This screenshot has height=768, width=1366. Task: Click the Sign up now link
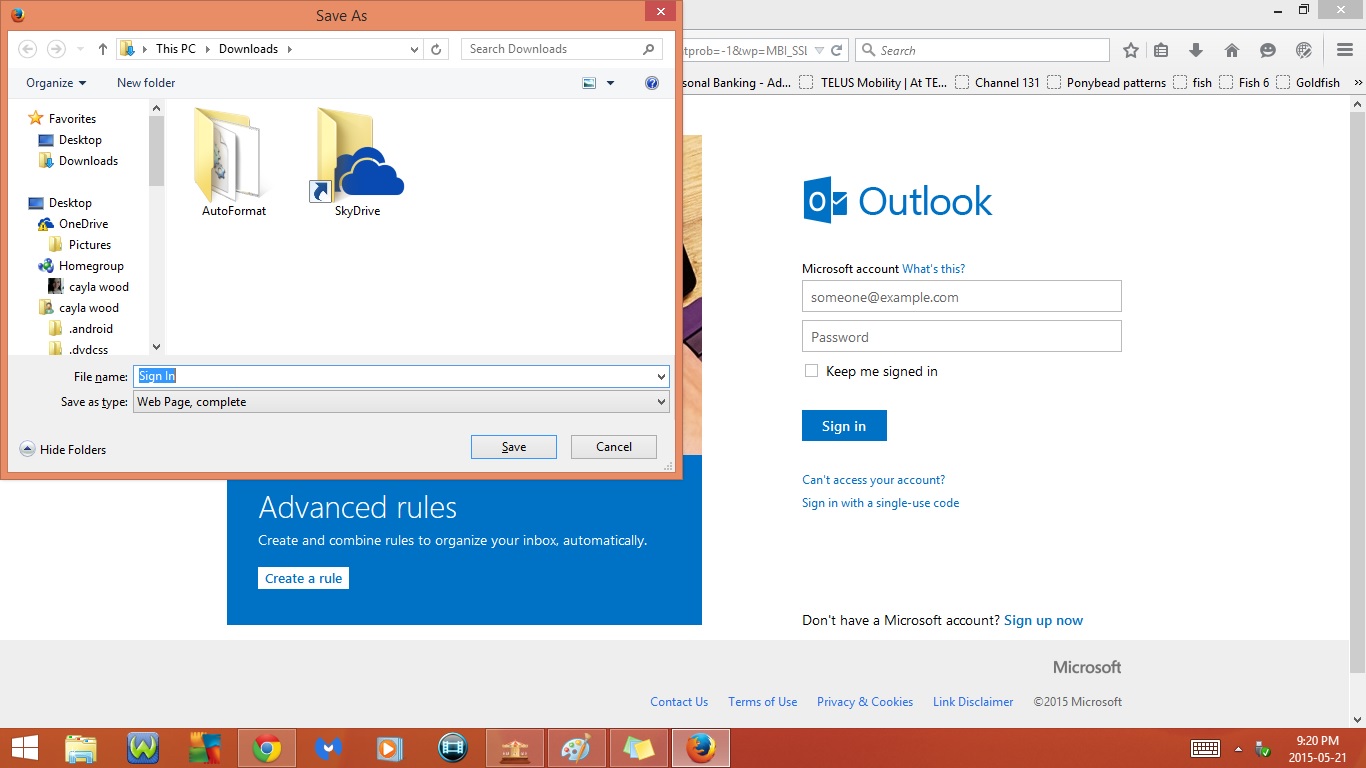(1043, 621)
